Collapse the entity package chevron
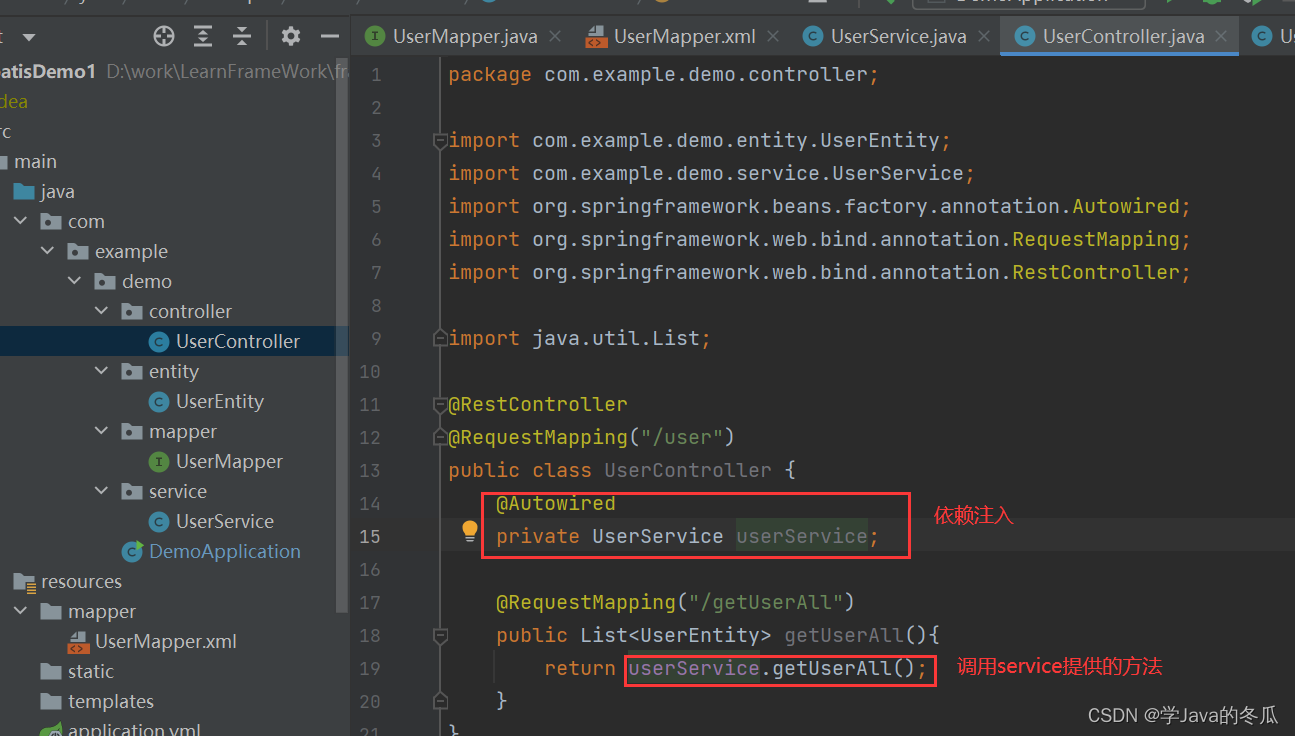The image size is (1295, 736). pos(101,371)
